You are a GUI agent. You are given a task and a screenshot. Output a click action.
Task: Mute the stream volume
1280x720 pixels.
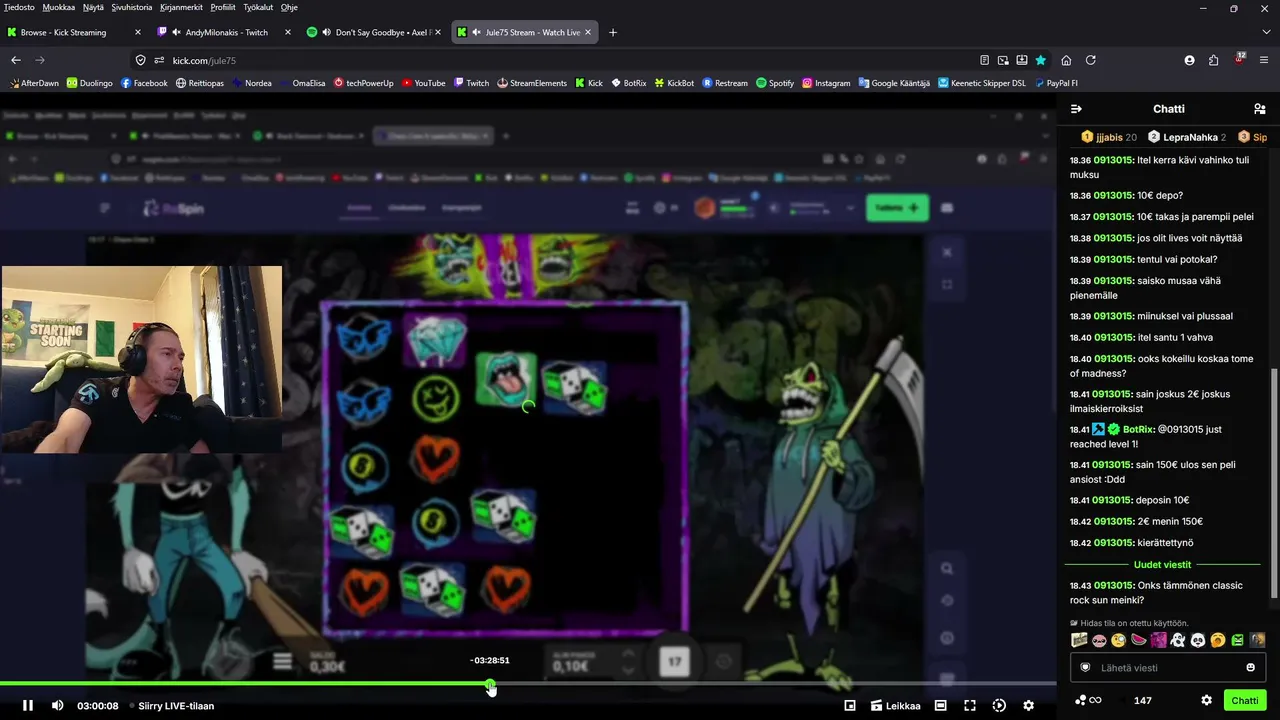[58, 705]
